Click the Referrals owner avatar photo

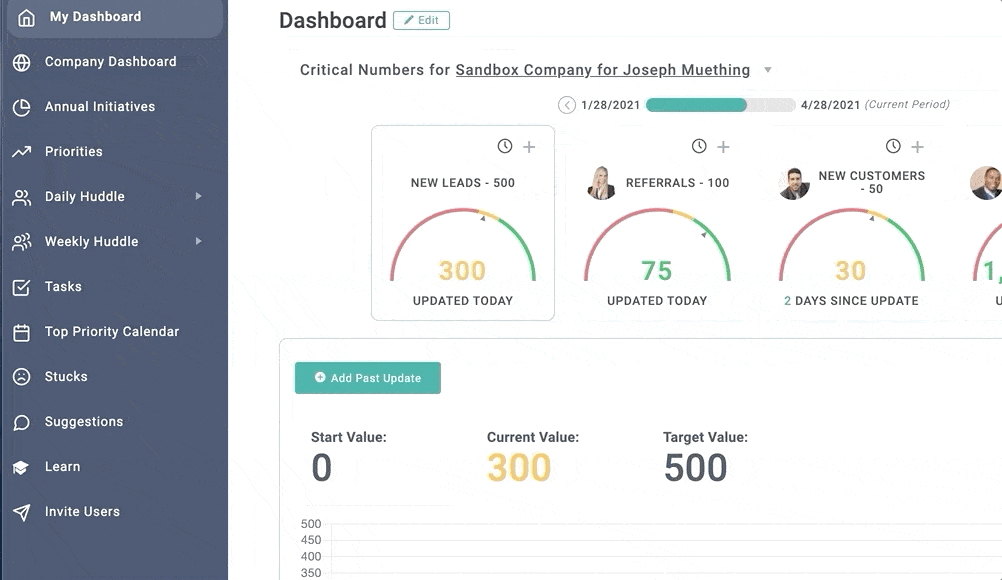click(x=601, y=183)
